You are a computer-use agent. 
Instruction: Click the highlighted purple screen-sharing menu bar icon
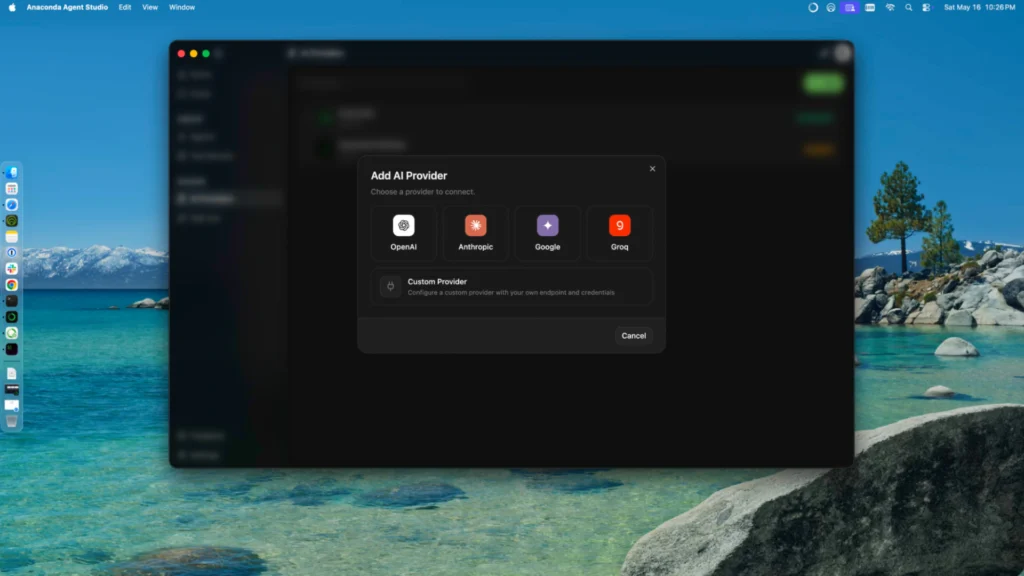point(850,7)
